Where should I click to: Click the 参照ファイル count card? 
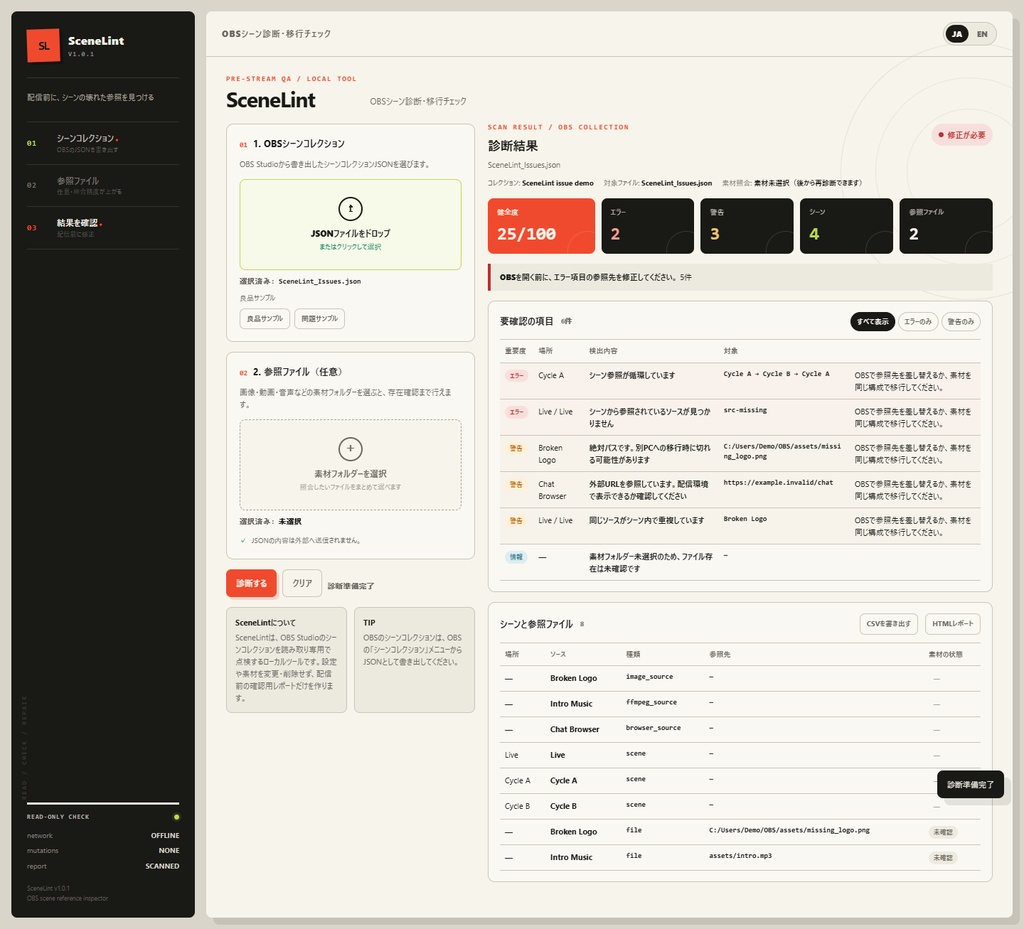click(946, 226)
